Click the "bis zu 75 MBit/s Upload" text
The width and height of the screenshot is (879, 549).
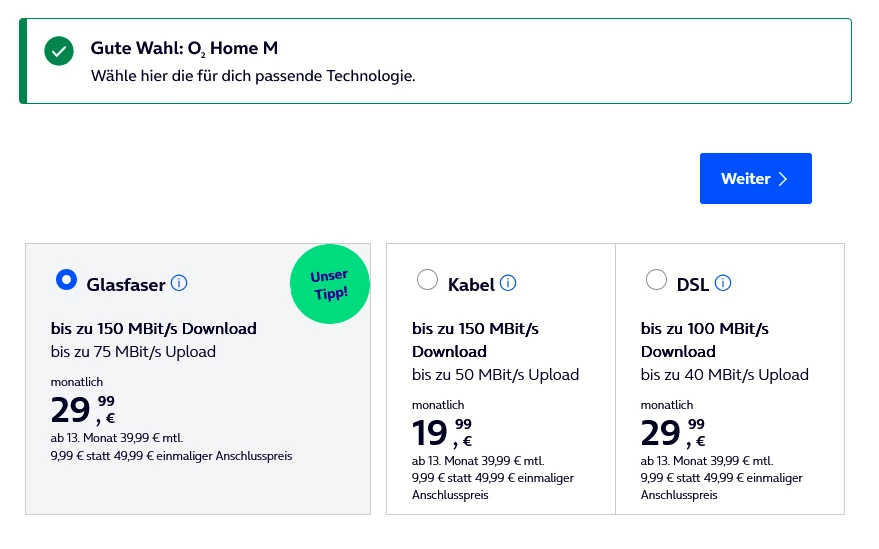(x=133, y=351)
